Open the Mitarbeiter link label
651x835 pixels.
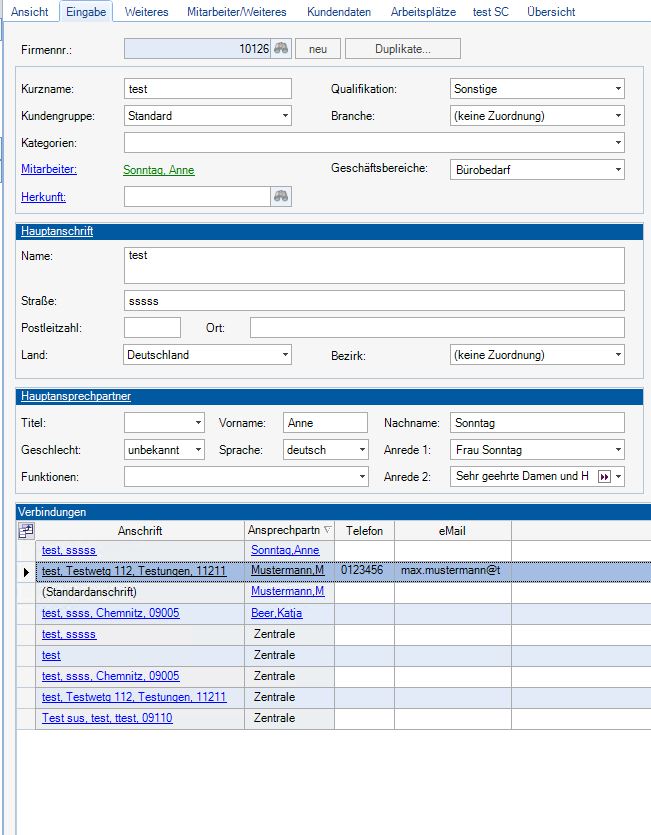point(49,170)
